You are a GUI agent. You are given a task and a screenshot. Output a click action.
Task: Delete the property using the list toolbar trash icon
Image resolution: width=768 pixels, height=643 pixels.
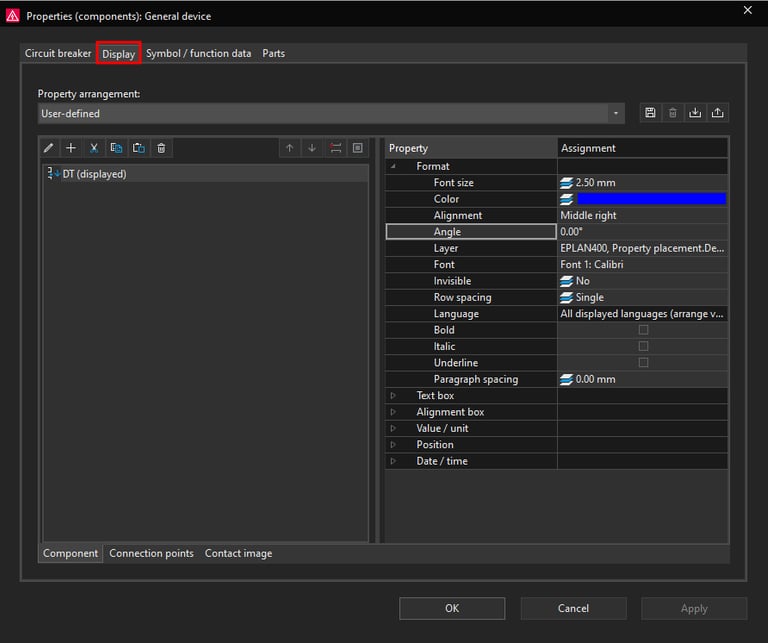pos(161,148)
